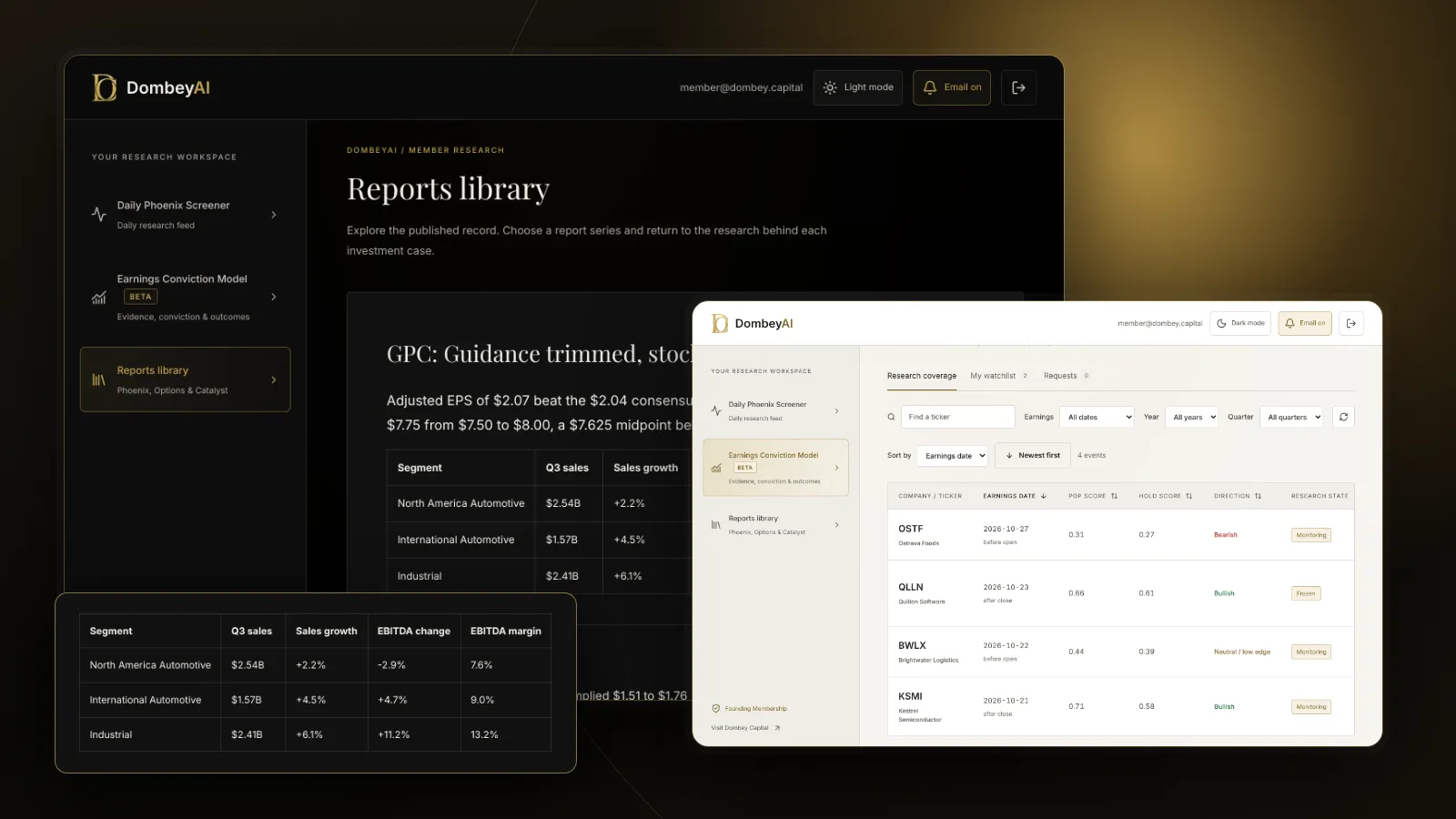Follow the Visit Dombey Capital link
This screenshot has height=819, width=1456.
745,728
